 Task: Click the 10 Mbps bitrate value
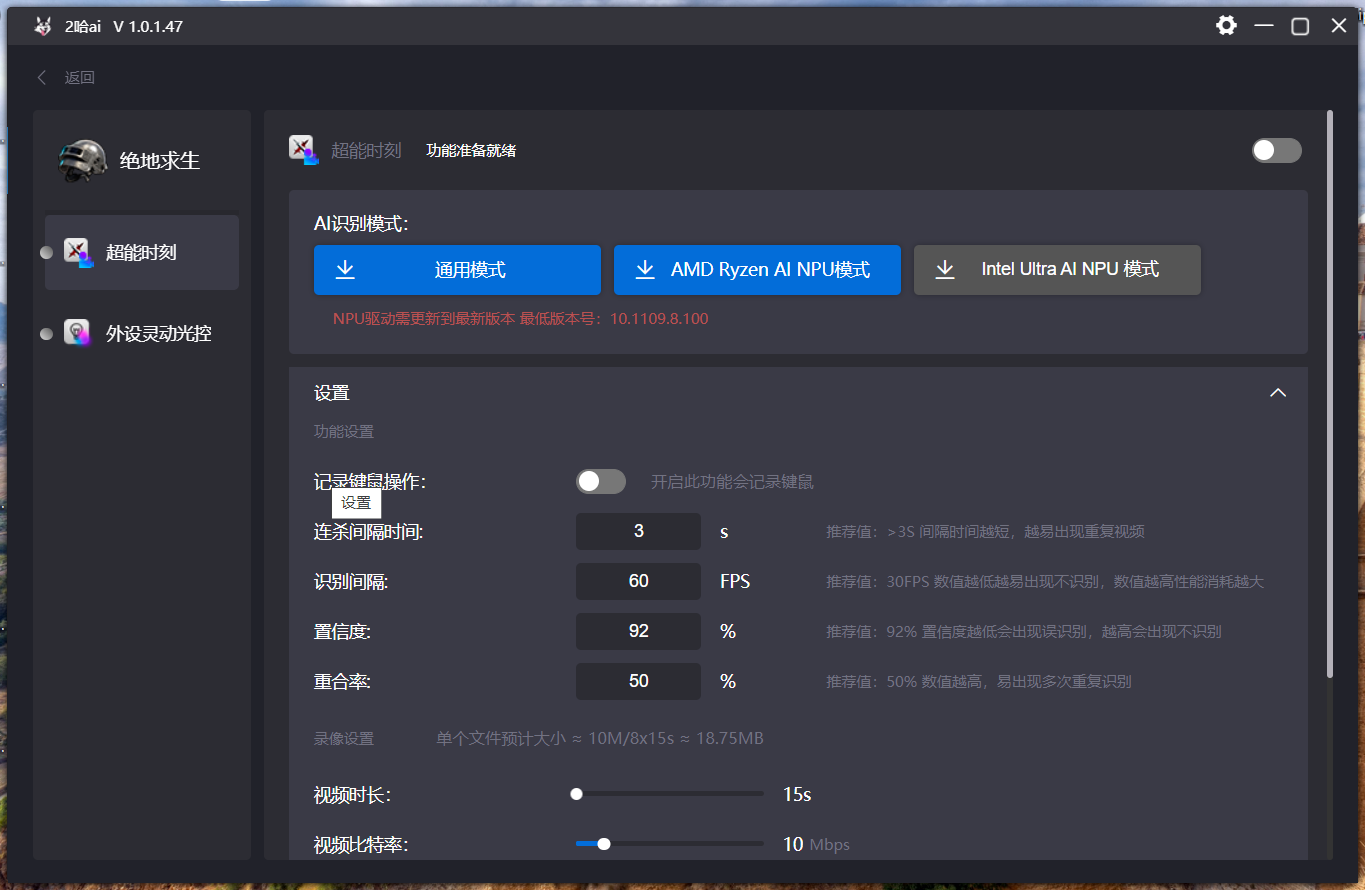816,845
